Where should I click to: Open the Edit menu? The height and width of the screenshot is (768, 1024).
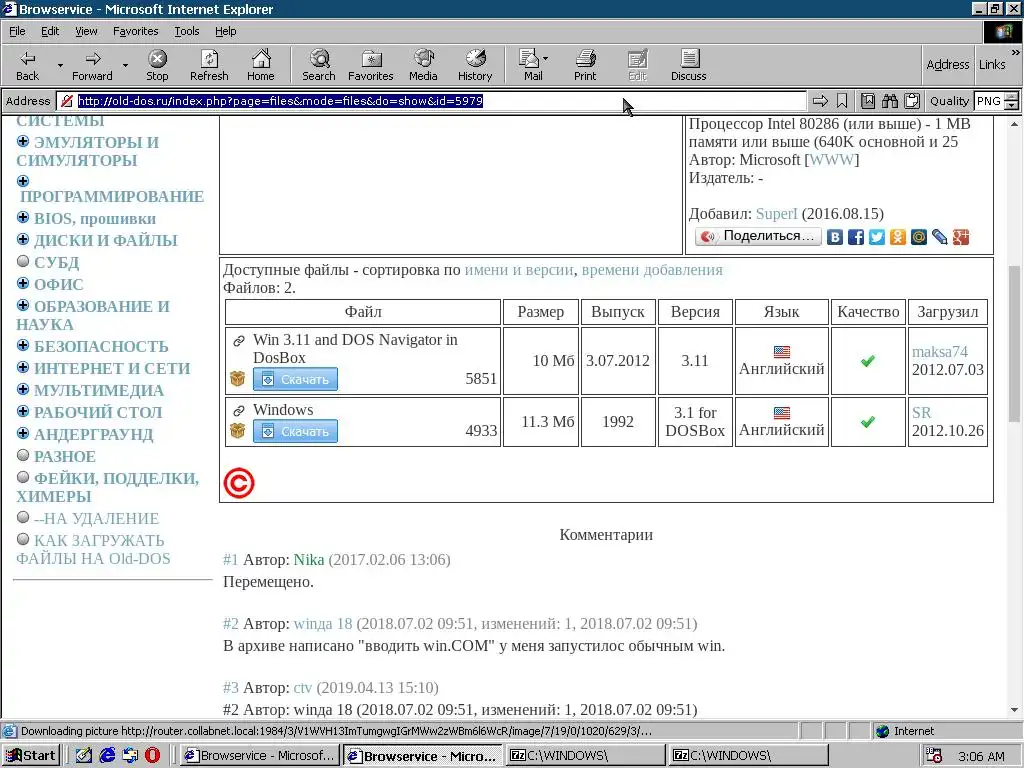[x=50, y=31]
